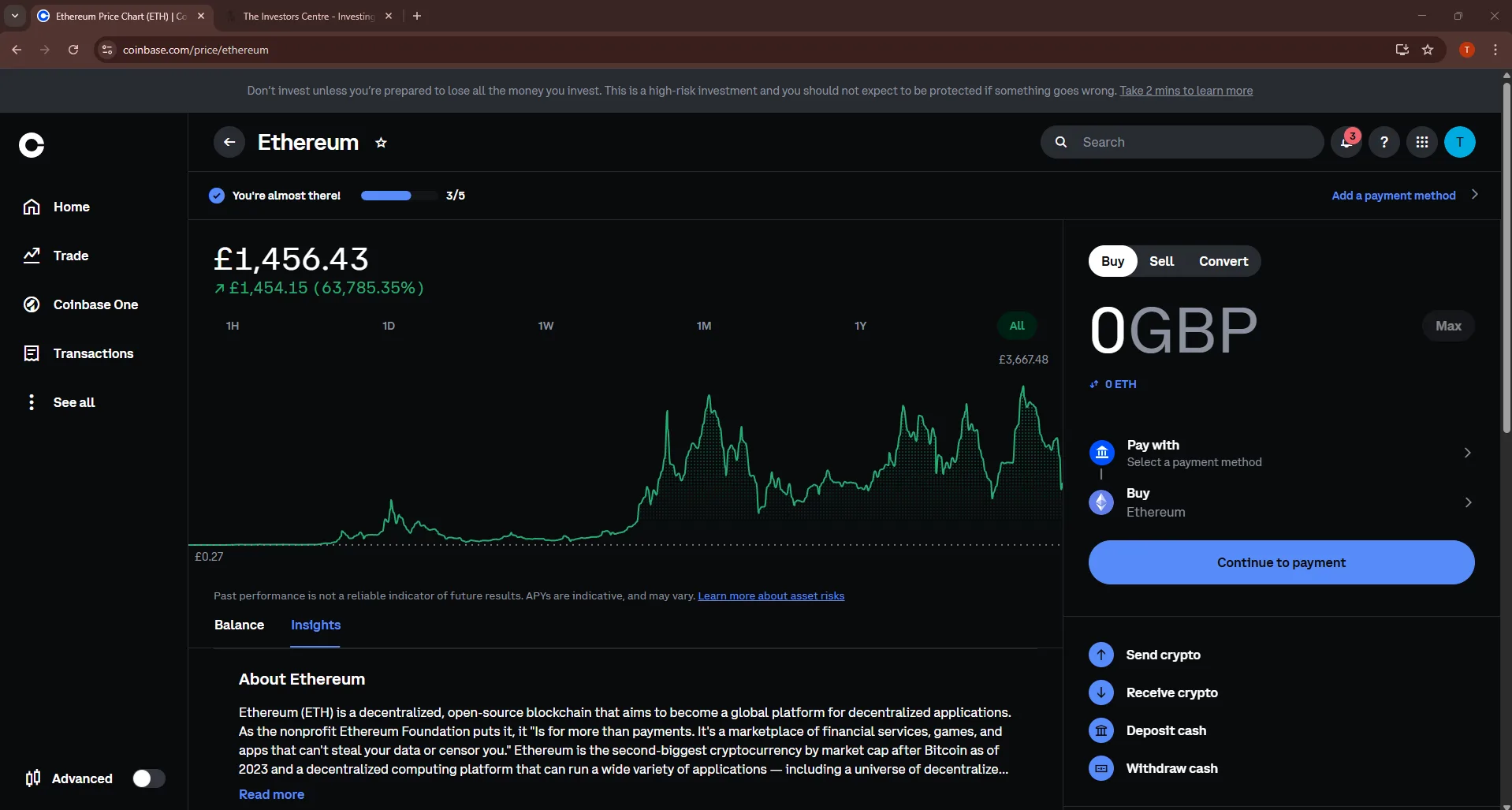
Task: Switch to The Investors Centre browser tab
Action: pyautogui.click(x=308, y=16)
